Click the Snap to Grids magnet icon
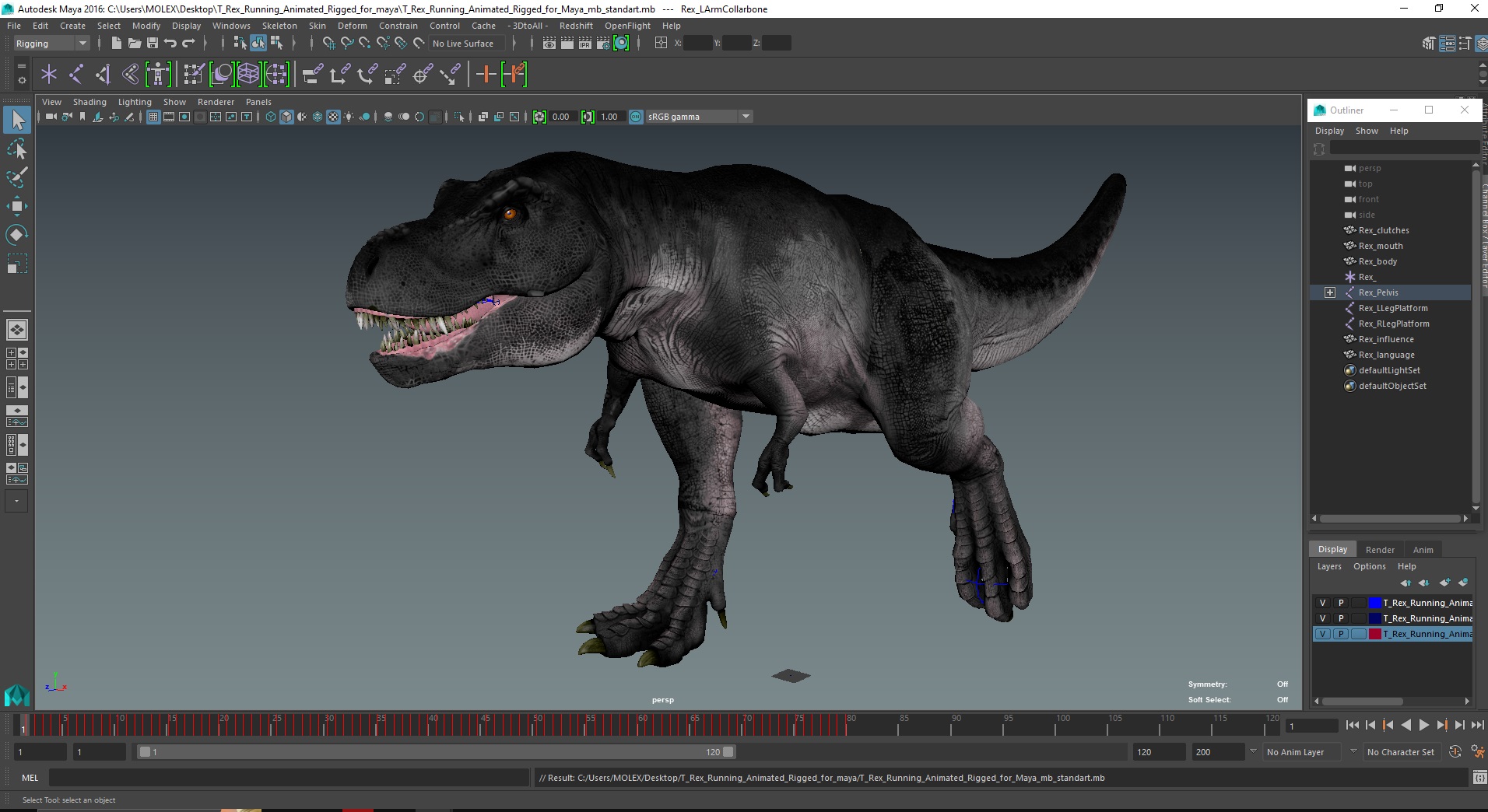 pos(328,44)
